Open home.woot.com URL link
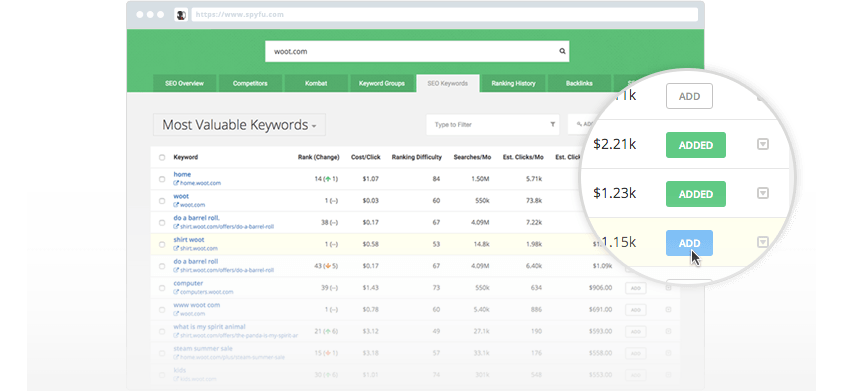Viewport: 845px width, 391px height. pos(200,183)
